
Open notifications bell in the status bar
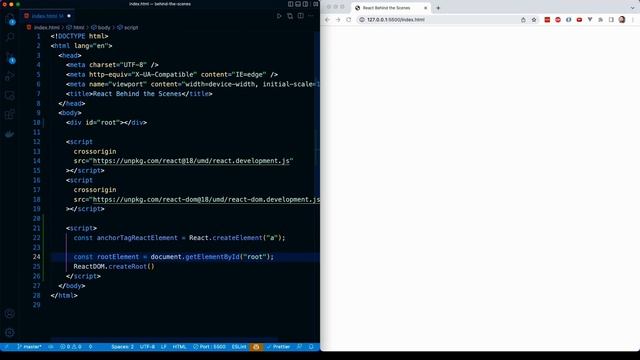coord(311,347)
